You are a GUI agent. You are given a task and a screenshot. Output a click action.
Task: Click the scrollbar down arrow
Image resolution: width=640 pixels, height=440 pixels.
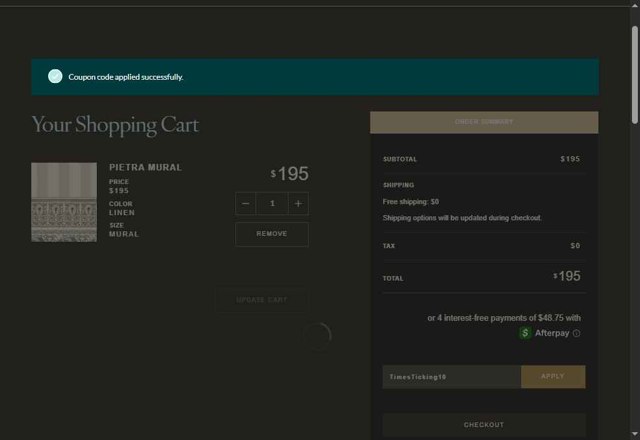point(635,433)
